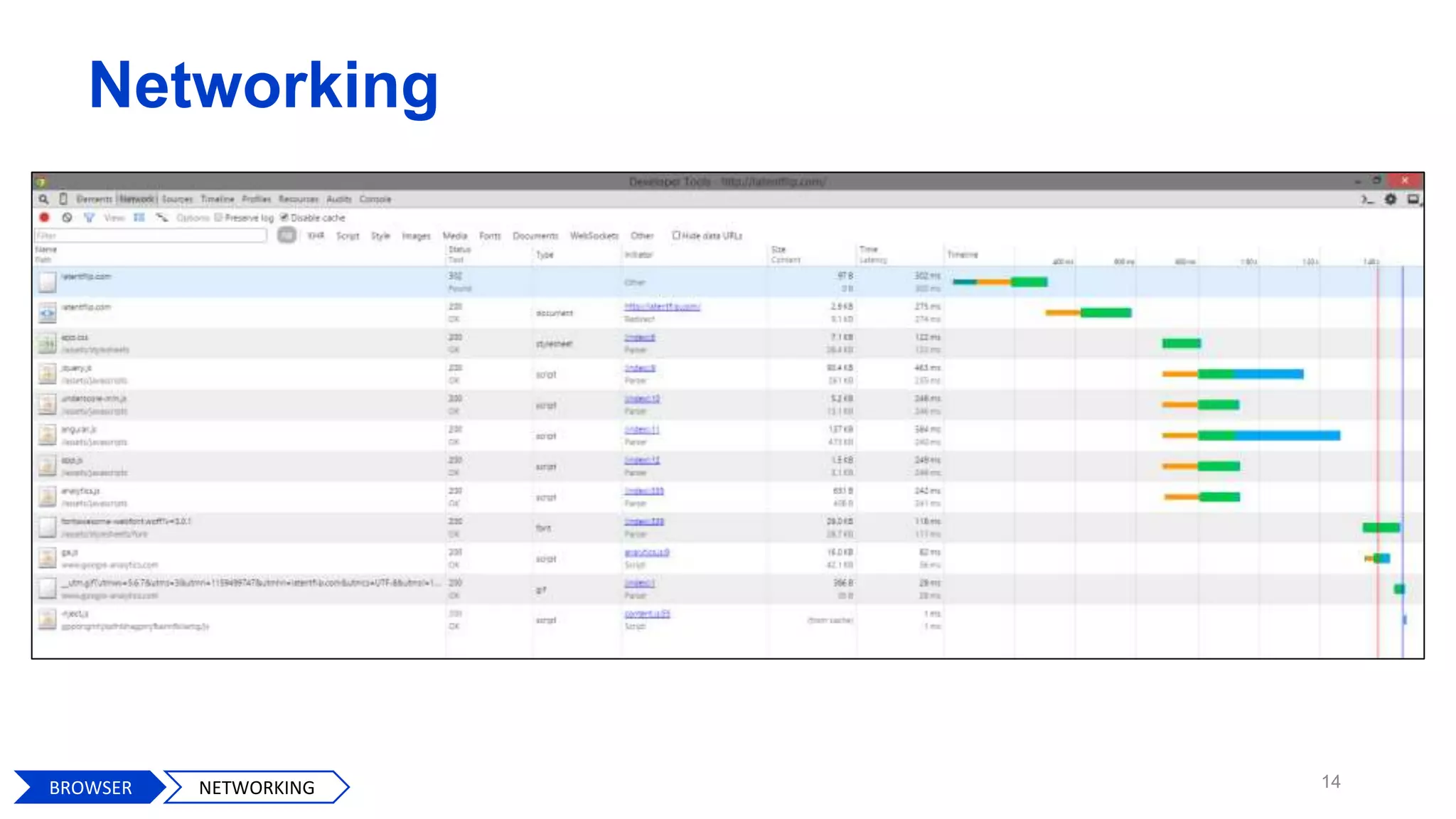
Task: Click inside the Filter text field
Action: pyautogui.click(x=151, y=235)
